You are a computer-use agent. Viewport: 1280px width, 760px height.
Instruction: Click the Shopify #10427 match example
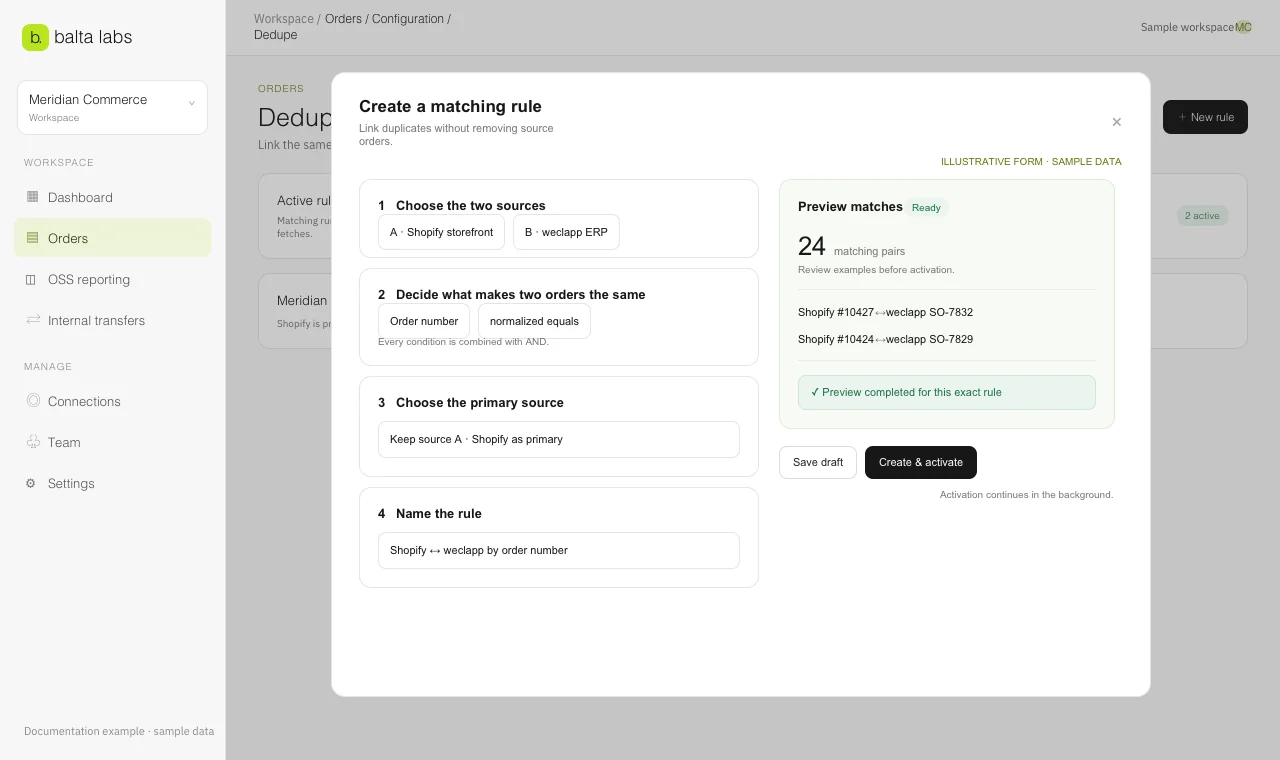pos(886,312)
